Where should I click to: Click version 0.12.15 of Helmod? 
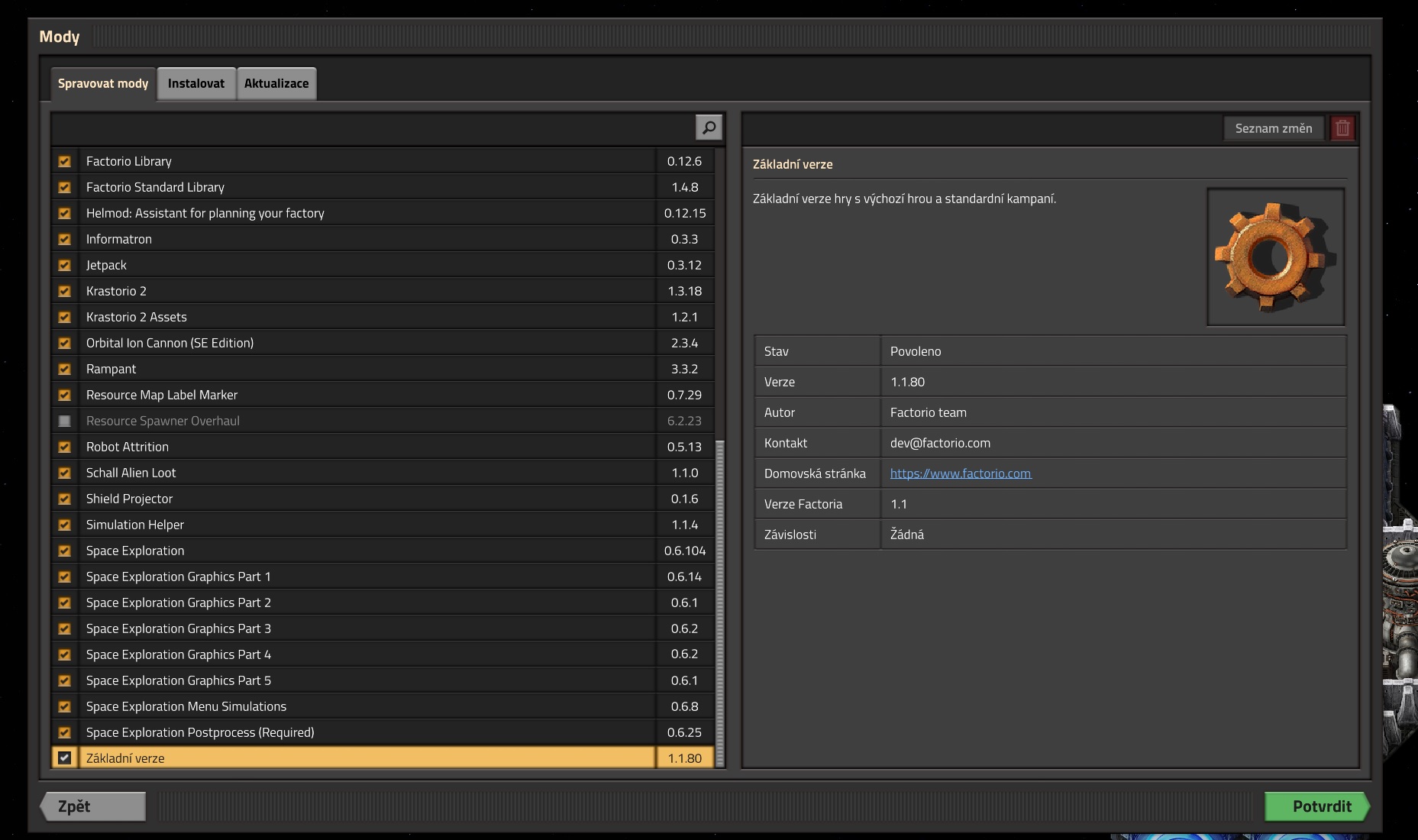click(x=685, y=213)
